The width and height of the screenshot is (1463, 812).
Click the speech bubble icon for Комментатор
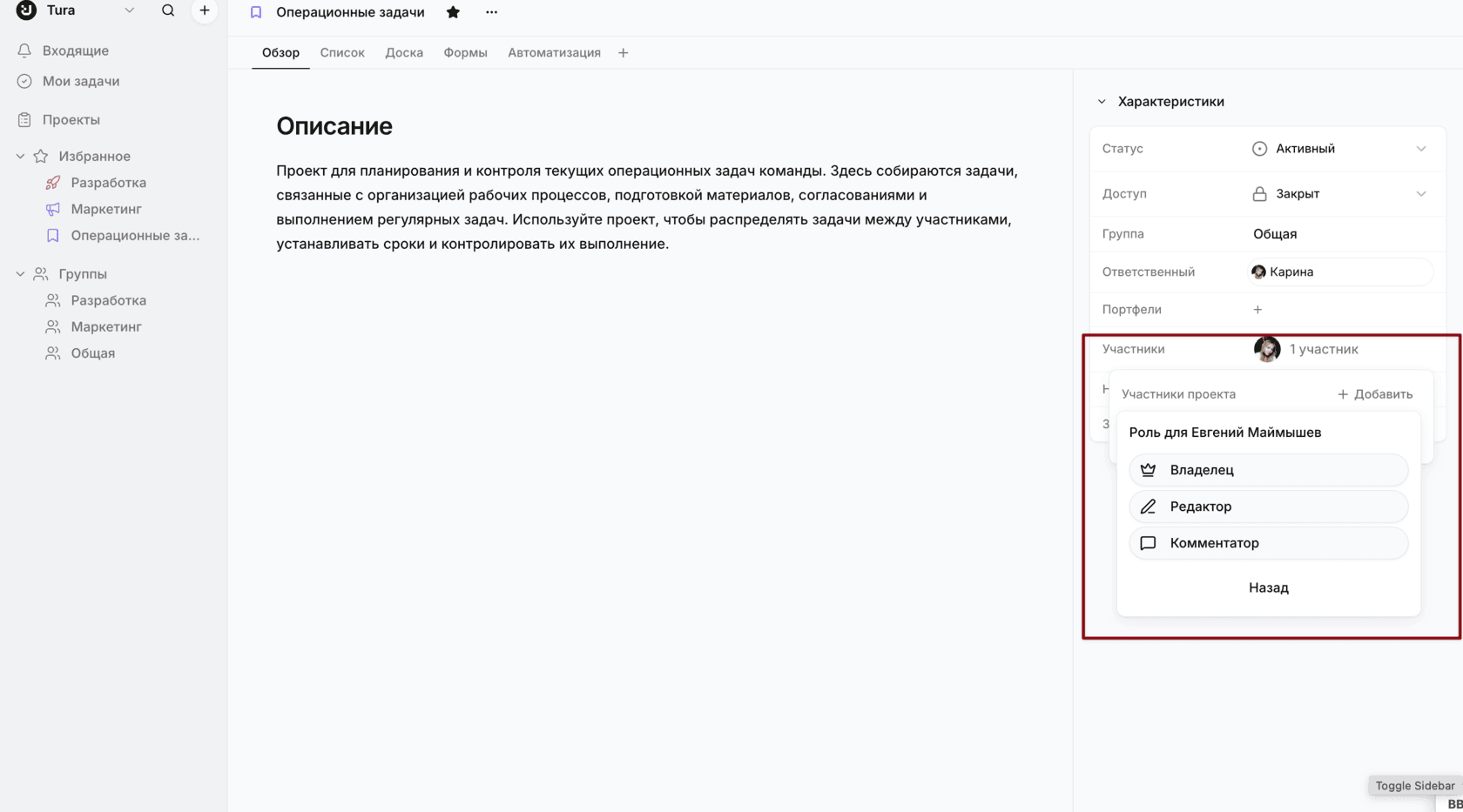[1149, 543]
